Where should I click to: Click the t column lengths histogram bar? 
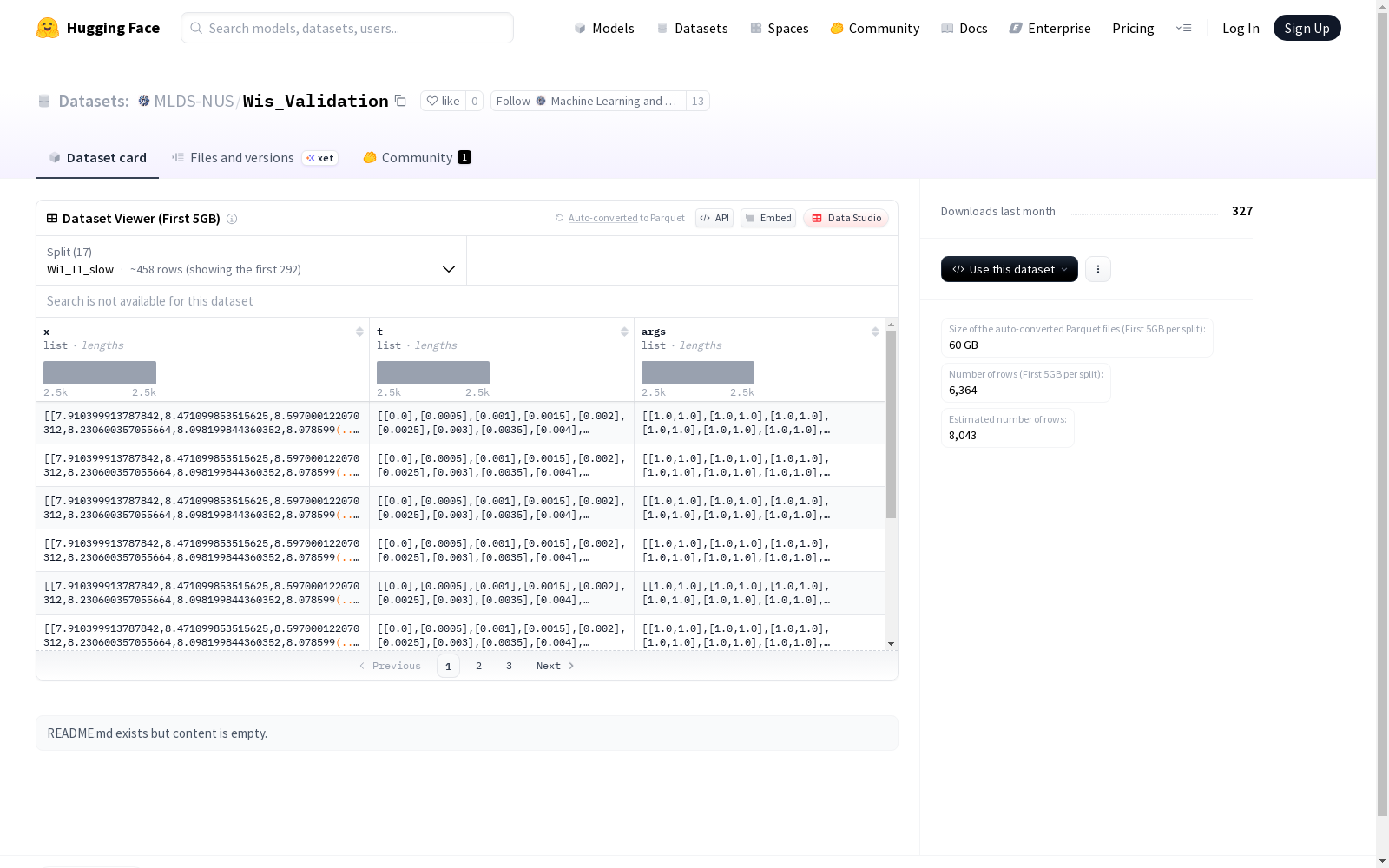point(433,372)
